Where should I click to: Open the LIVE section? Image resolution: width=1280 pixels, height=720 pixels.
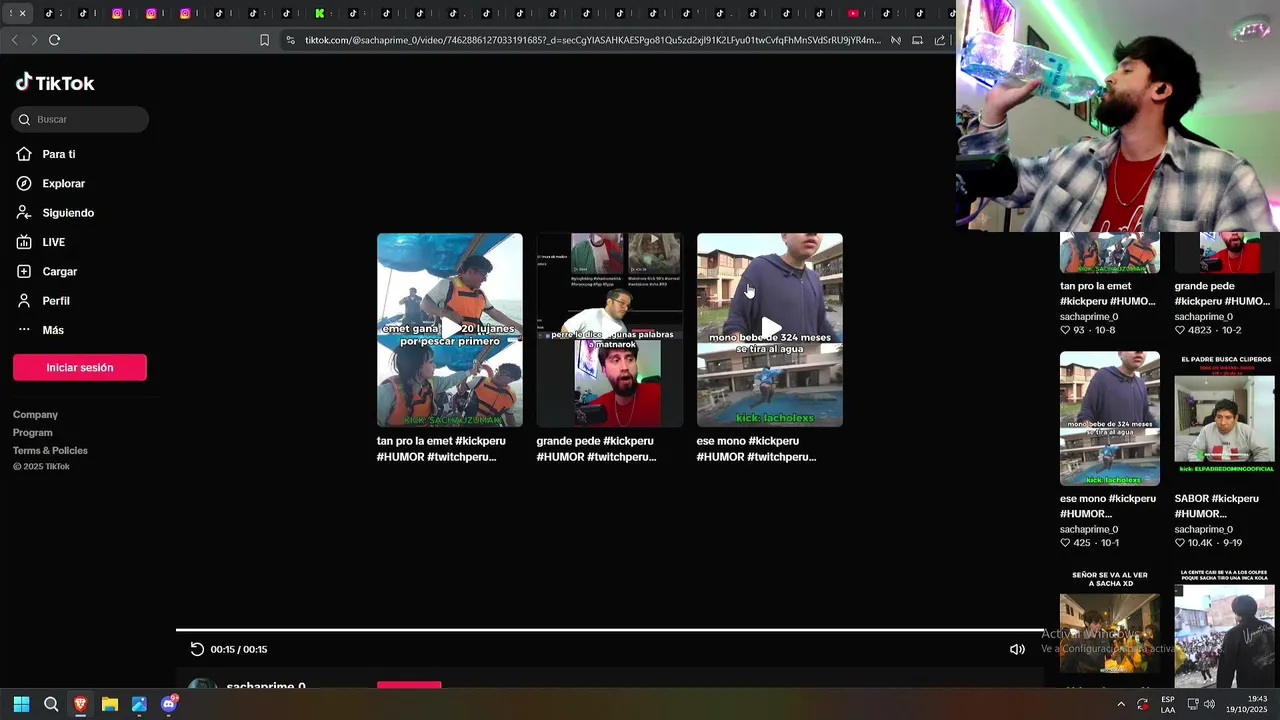[x=53, y=242]
